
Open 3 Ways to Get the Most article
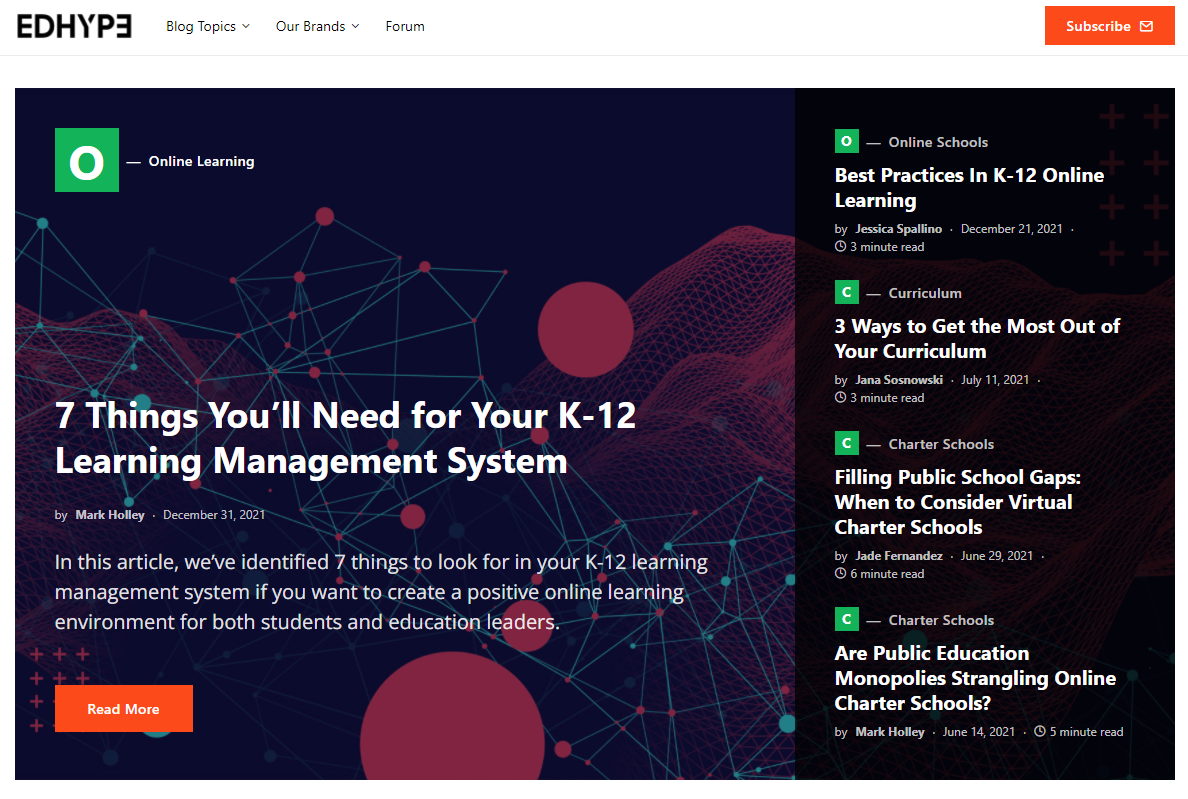click(977, 339)
